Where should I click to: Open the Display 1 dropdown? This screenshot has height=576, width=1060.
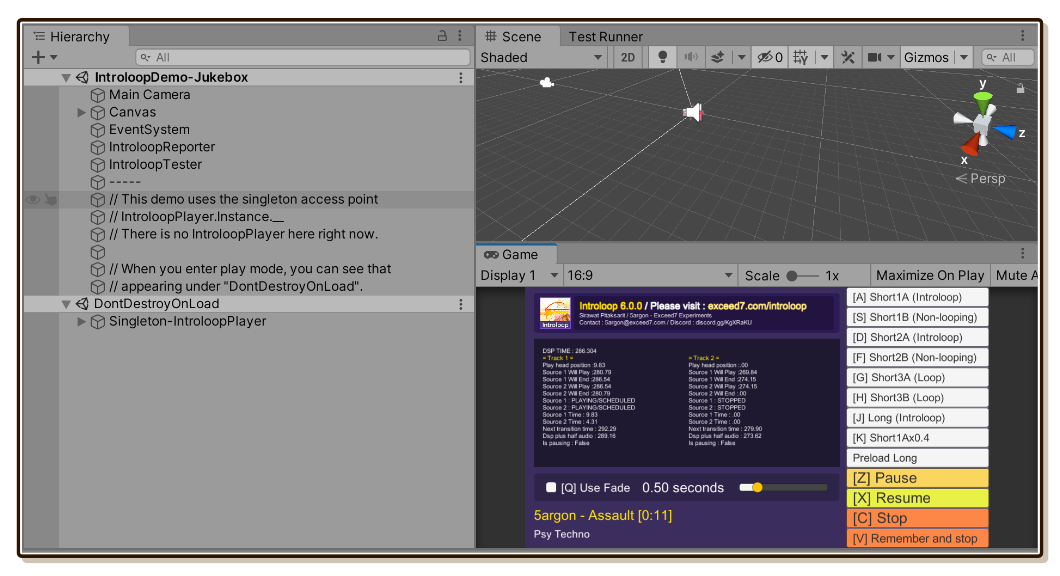pyautogui.click(x=519, y=275)
